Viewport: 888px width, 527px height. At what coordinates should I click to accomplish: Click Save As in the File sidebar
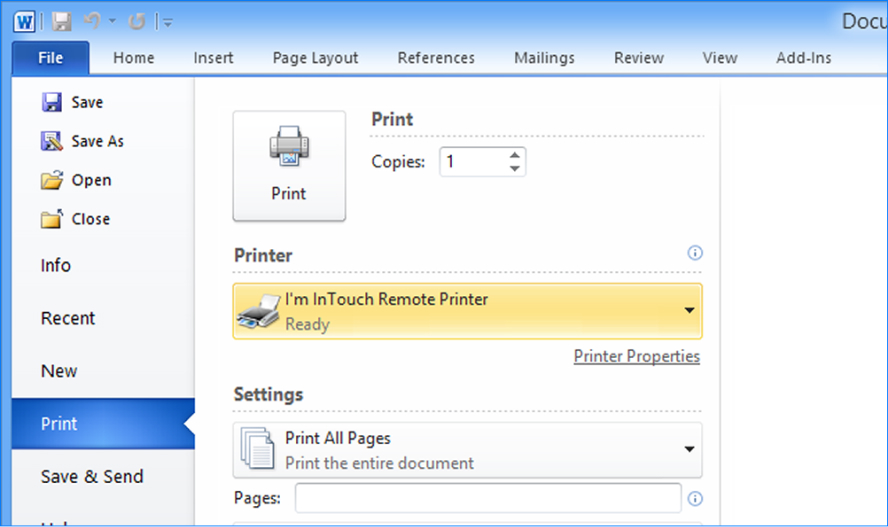point(97,141)
